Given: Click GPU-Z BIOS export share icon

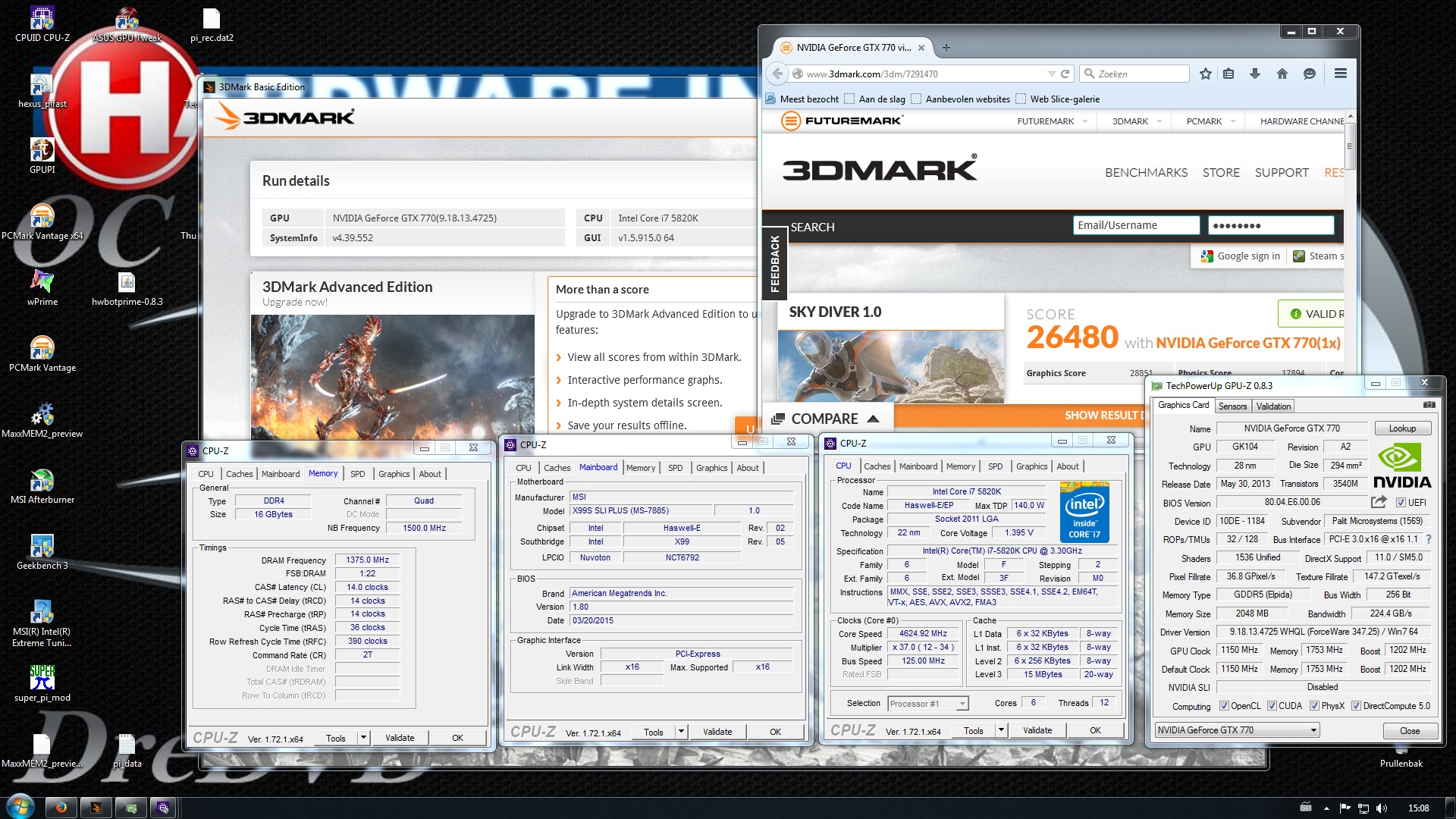Looking at the screenshot, I should 1379,502.
